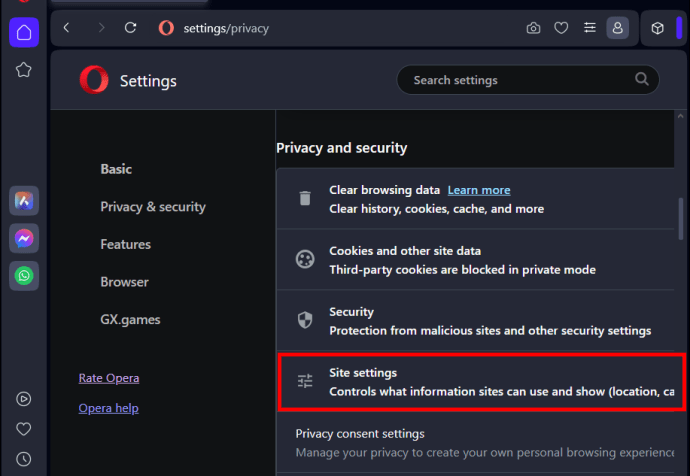Open the extensions cube icon

pyautogui.click(x=657, y=28)
